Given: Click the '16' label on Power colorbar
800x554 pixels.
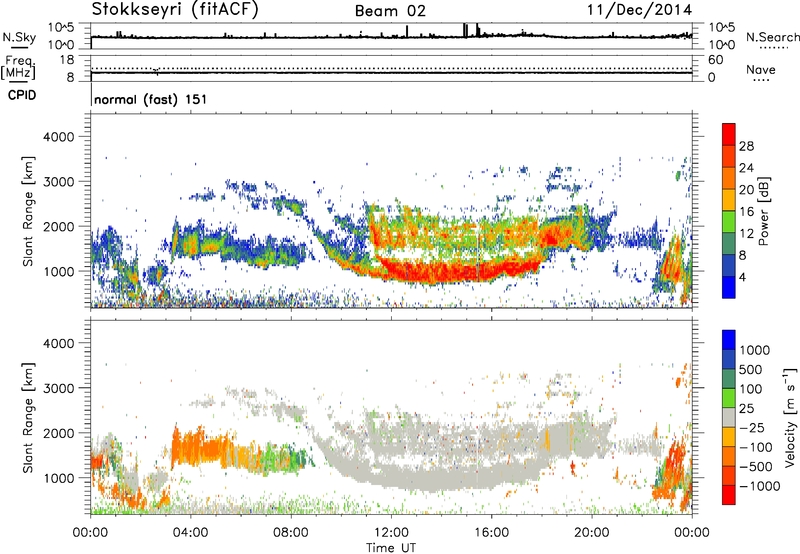Looking at the screenshot, I should pyautogui.click(x=746, y=212).
